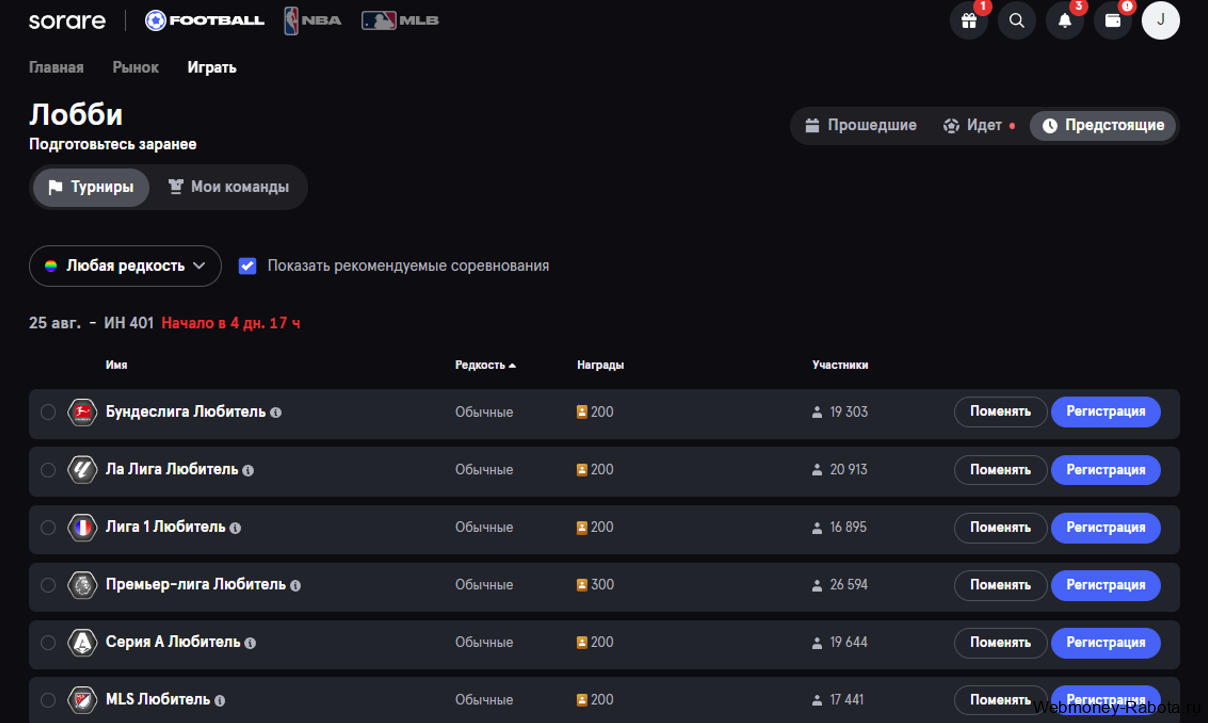Switch to the Мои команды tab
Screen dimensions: 1208x723
pyautogui.click(x=228, y=187)
